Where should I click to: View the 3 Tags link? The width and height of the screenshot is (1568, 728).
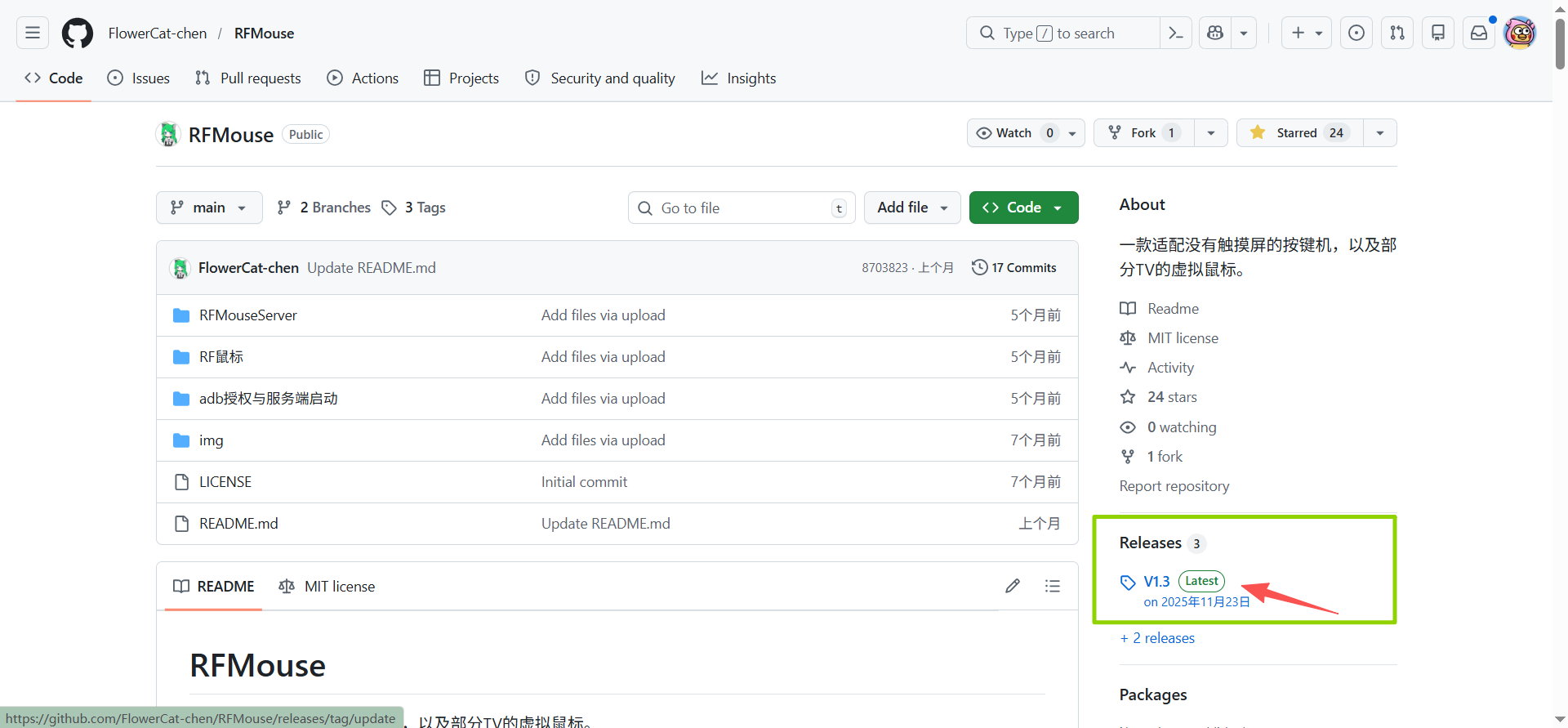(x=414, y=208)
